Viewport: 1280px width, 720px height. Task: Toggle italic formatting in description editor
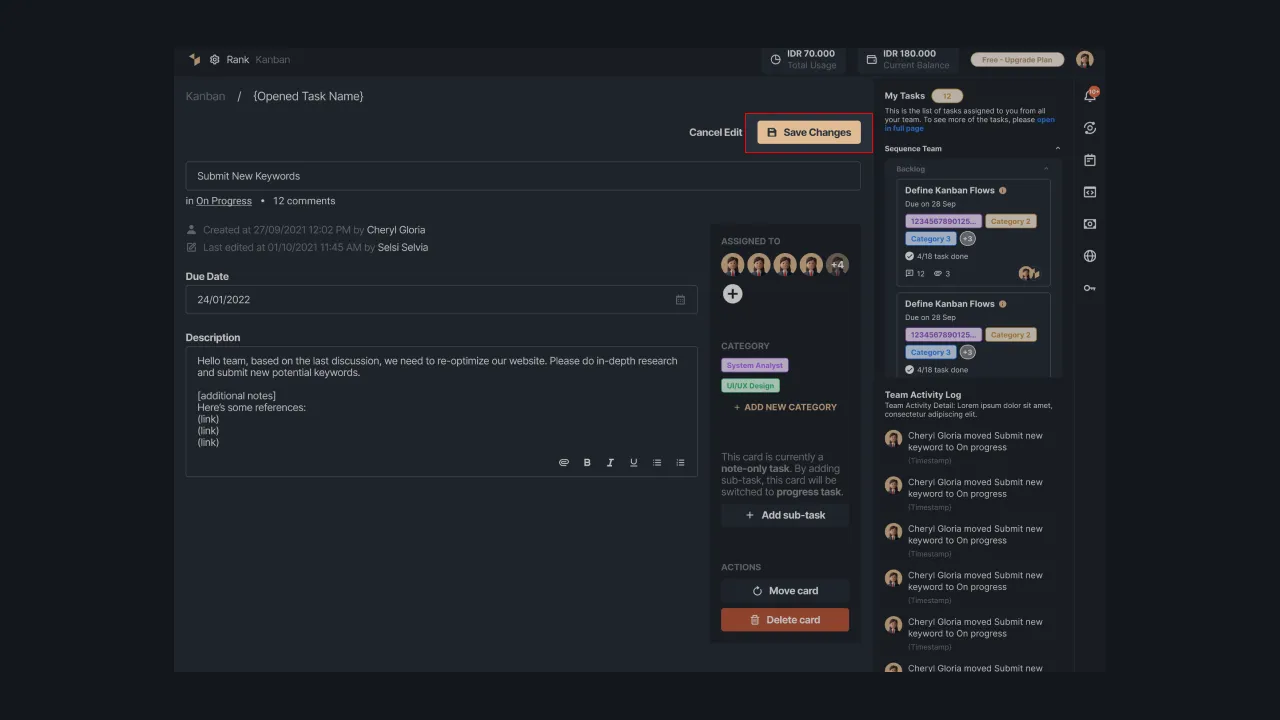coord(610,462)
